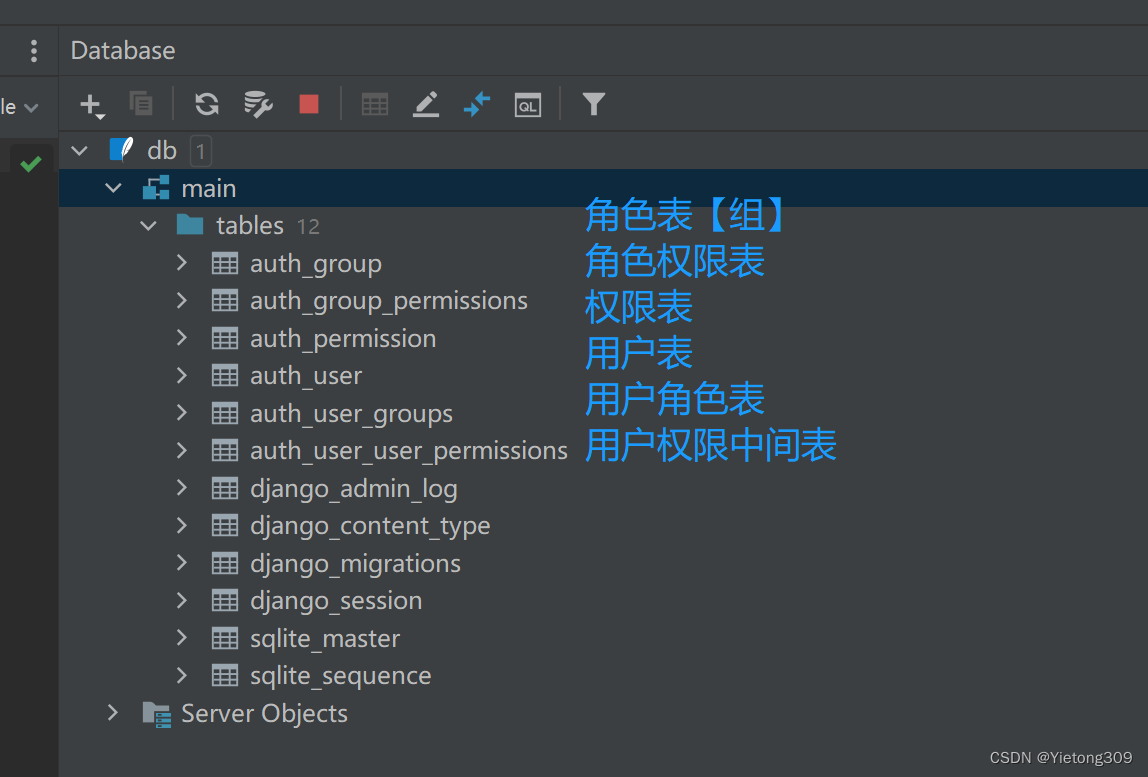Select the django_session table
Screen dimensions: 1148x777
(x=336, y=600)
